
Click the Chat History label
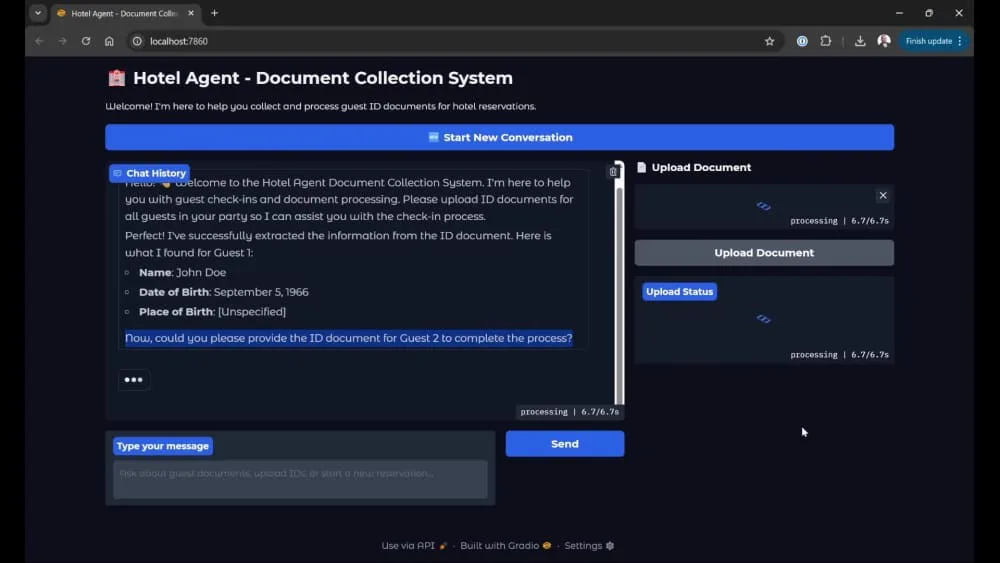[x=150, y=173]
